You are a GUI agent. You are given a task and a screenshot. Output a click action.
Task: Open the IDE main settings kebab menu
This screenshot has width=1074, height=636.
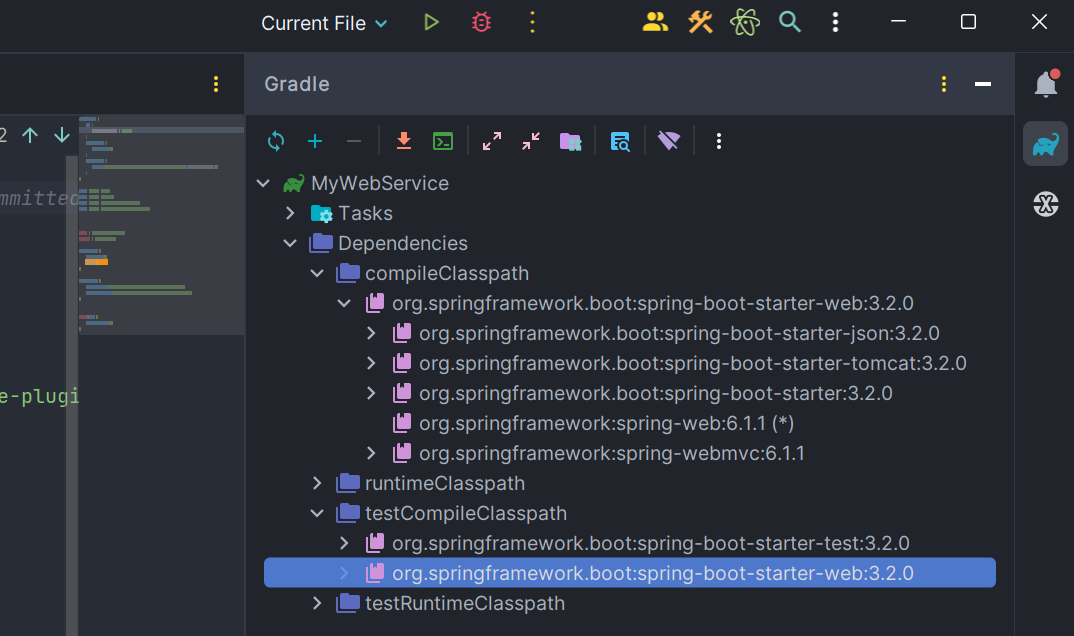tap(835, 23)
